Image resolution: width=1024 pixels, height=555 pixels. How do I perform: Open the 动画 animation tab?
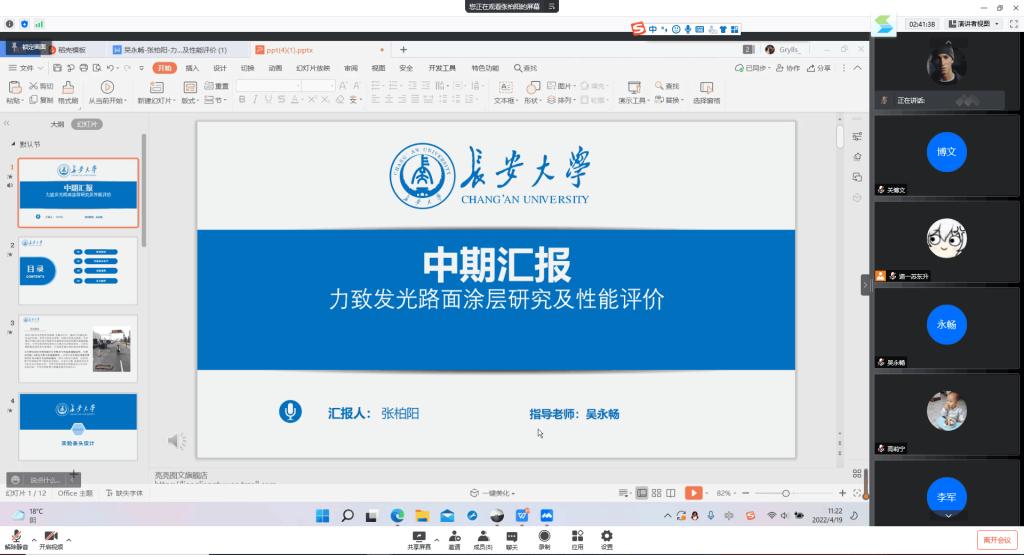tap(274, 68)
